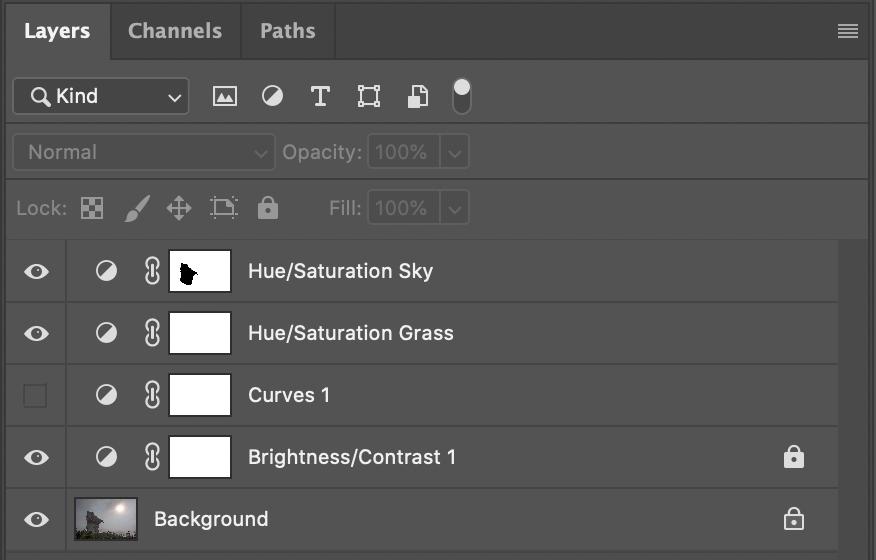
Task: Filter for shape layers icon
Action: pyautogui.click(x=369, y=96)
